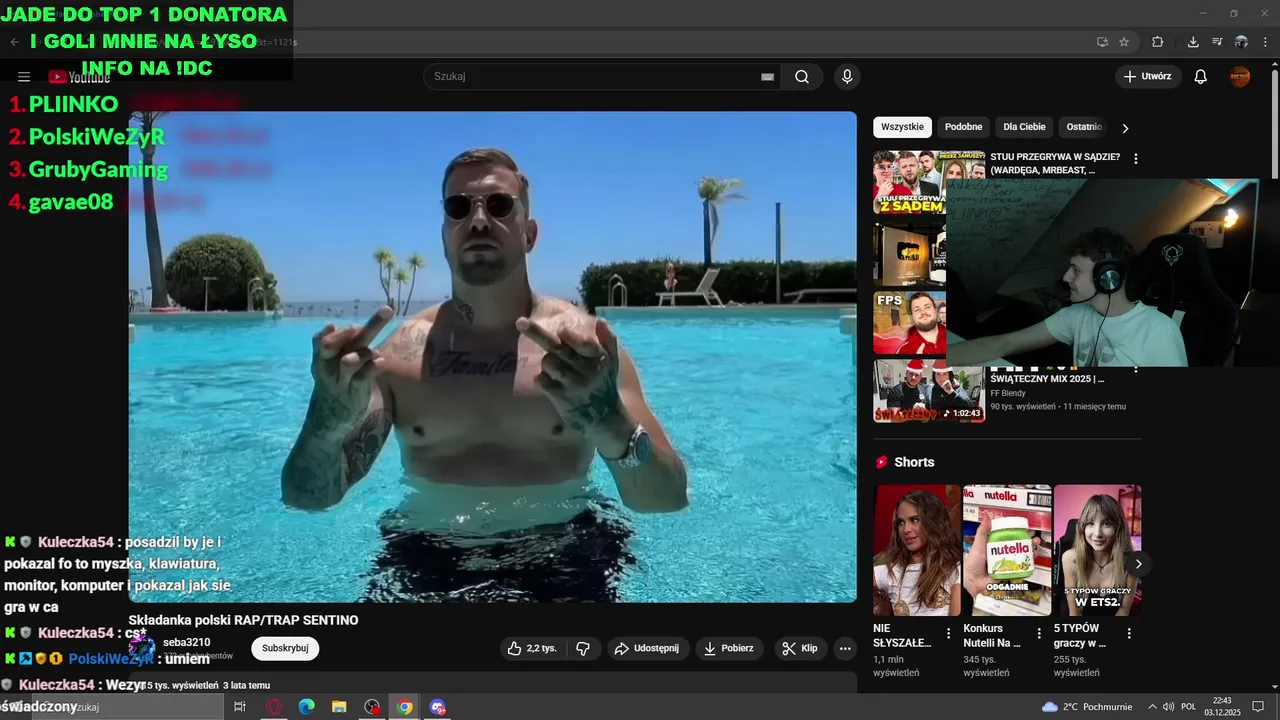The image size is (1280, 720).
Task: Open the Chrome profile avatar
Action: (x=1241, y=42)
